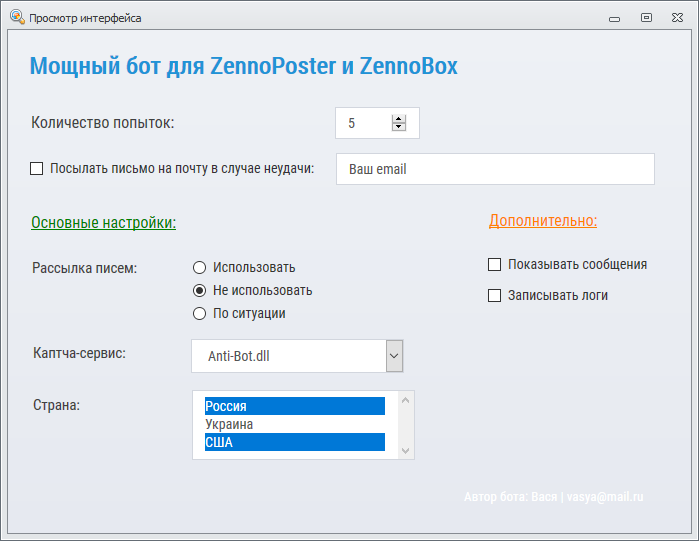Select 'США' in the country list
This screenshot has width=699, height=541.
click(x=295, y=442)
